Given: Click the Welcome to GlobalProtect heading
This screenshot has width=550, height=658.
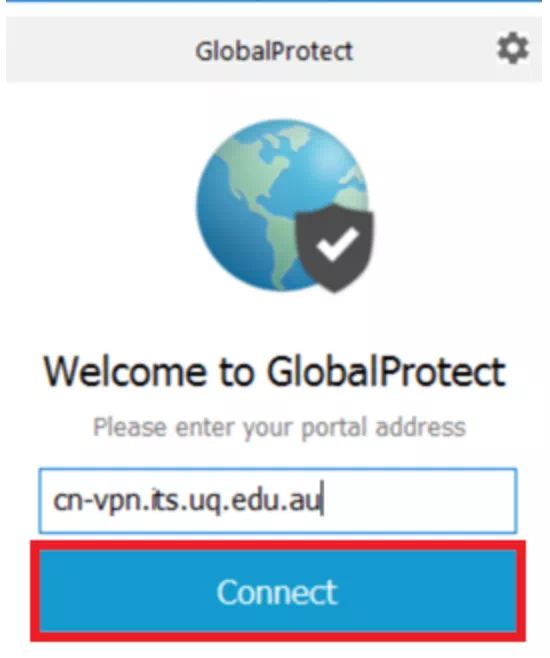Looking at the screenshot, I should pos(275,371).
